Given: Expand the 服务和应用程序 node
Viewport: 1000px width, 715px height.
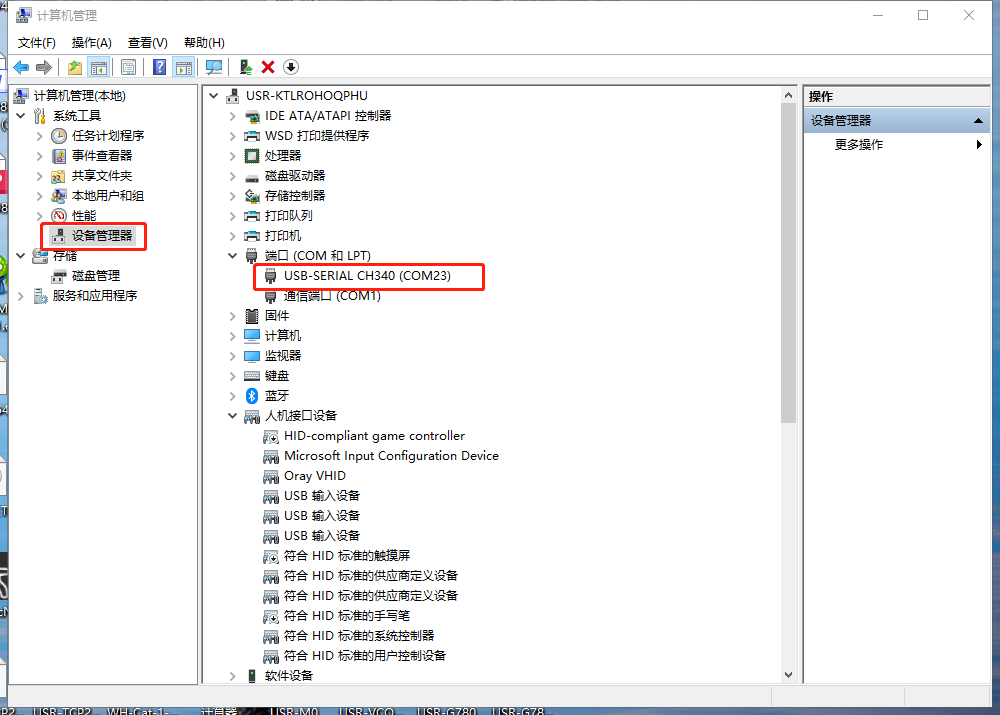Looking at the screenshot, I should (21, 296).
